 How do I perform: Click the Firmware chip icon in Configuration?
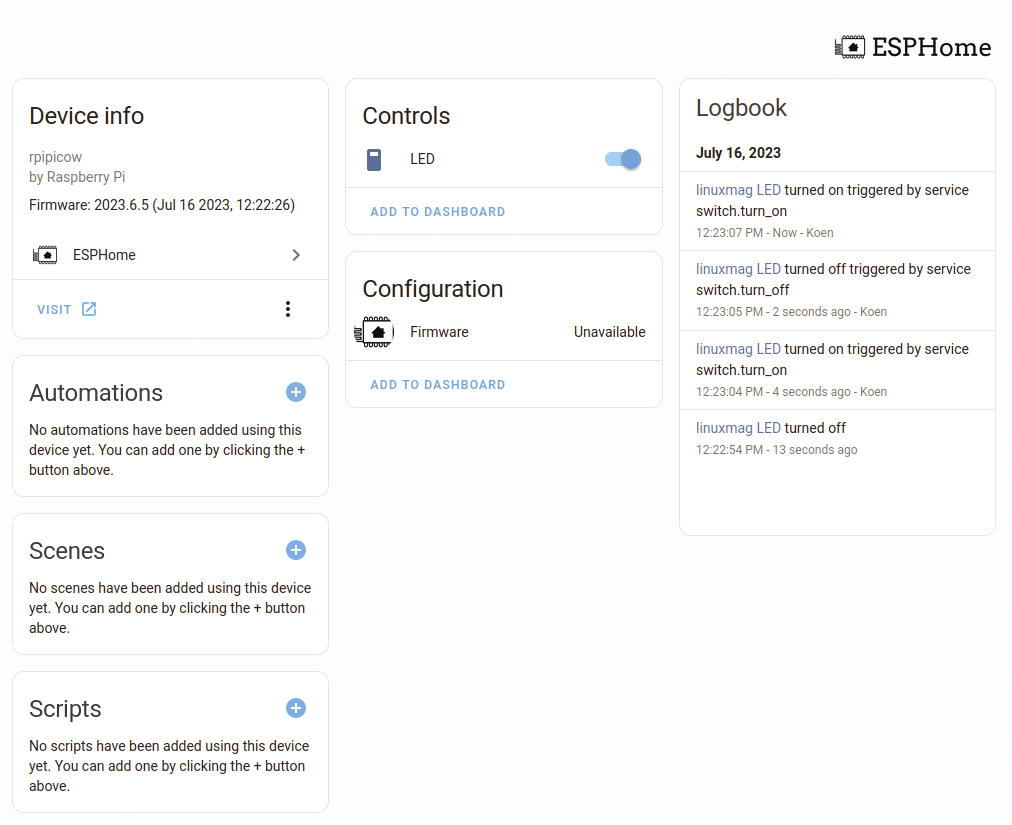click(374, 332)
